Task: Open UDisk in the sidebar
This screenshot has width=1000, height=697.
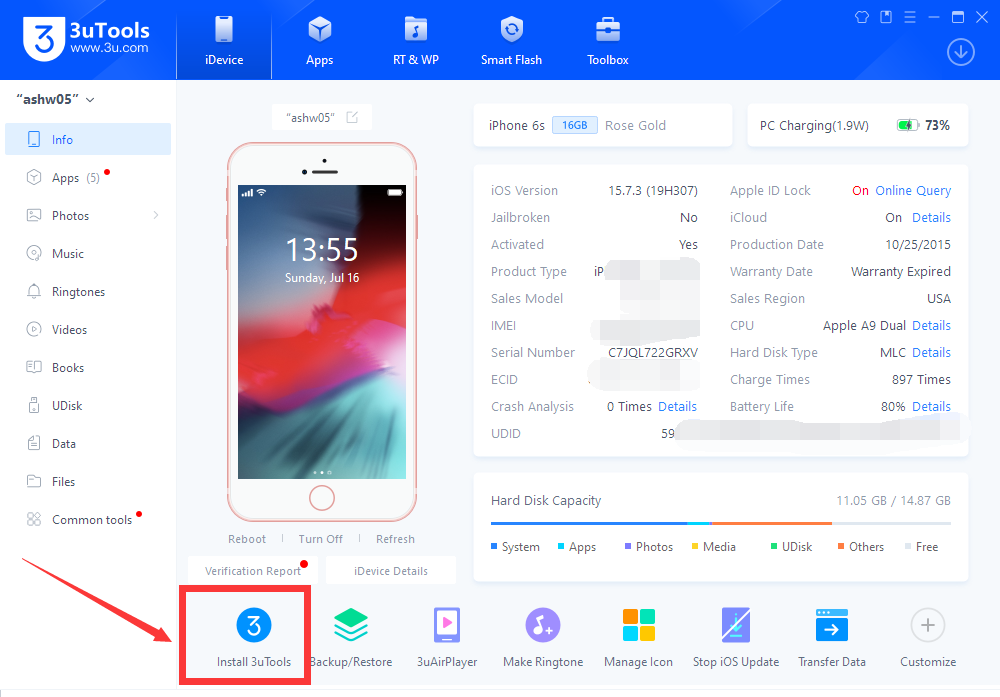Action: pyautogui.click(x=88, y=406)
